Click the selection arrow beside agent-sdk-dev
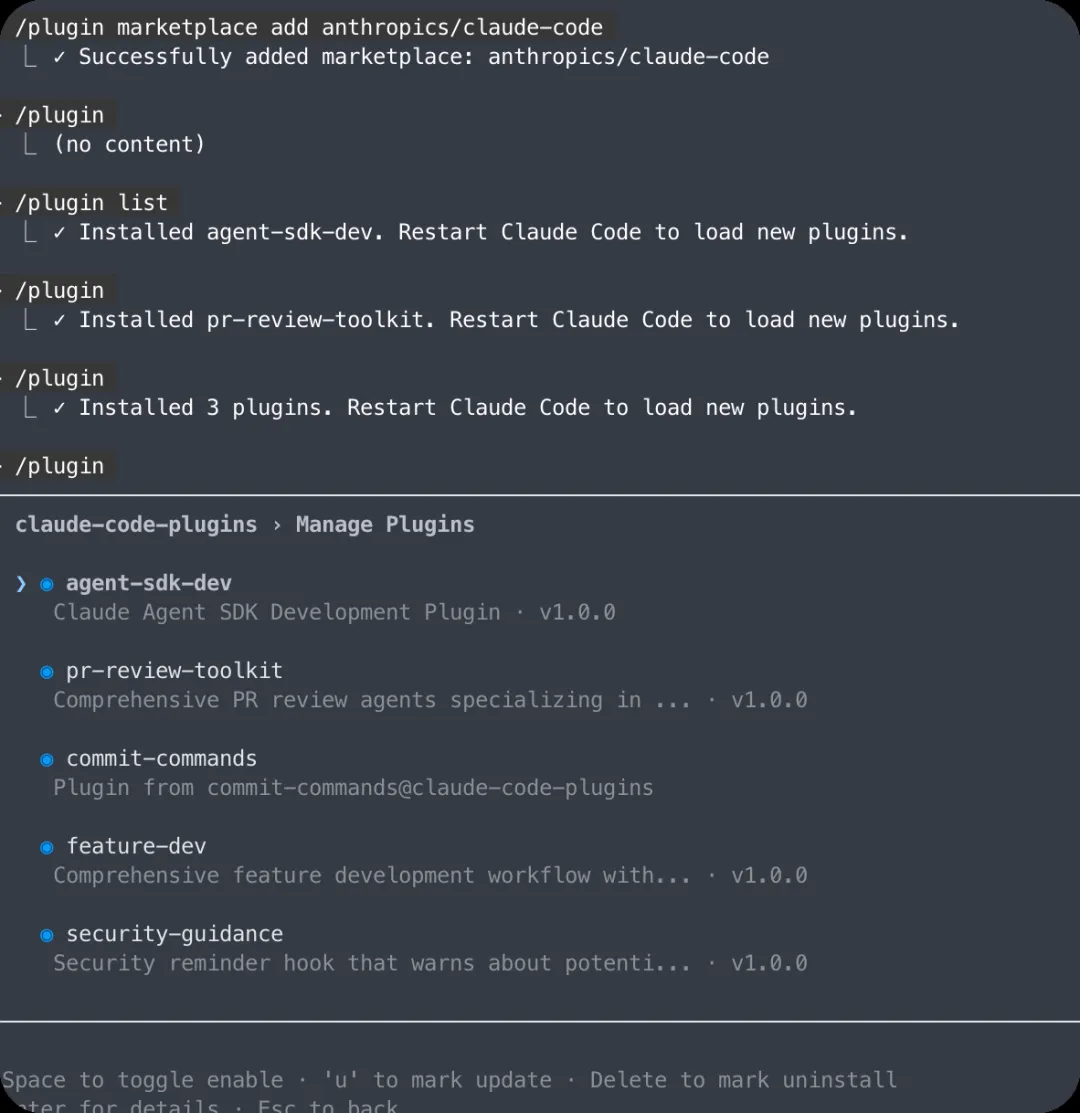Viewport: 1080px width, 1113px height. click(x=21, y=583)
